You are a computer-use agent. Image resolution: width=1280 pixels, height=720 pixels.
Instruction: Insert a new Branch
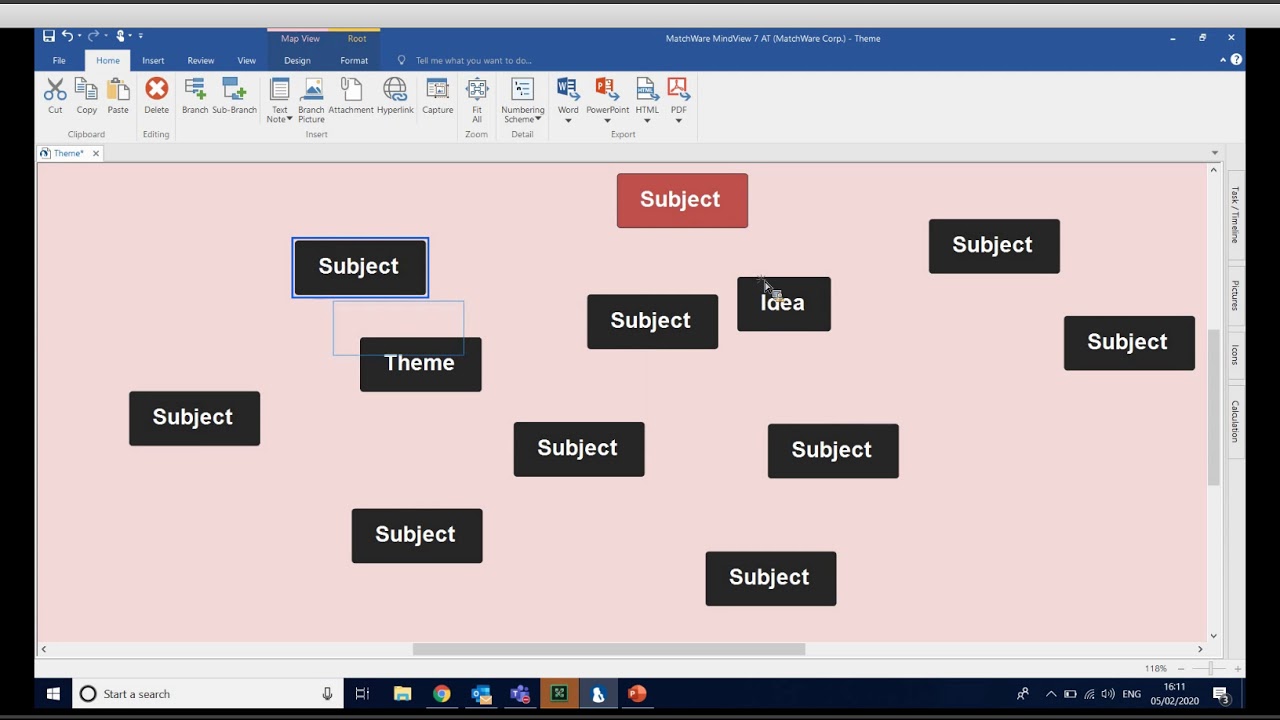(x=195, y=97)
